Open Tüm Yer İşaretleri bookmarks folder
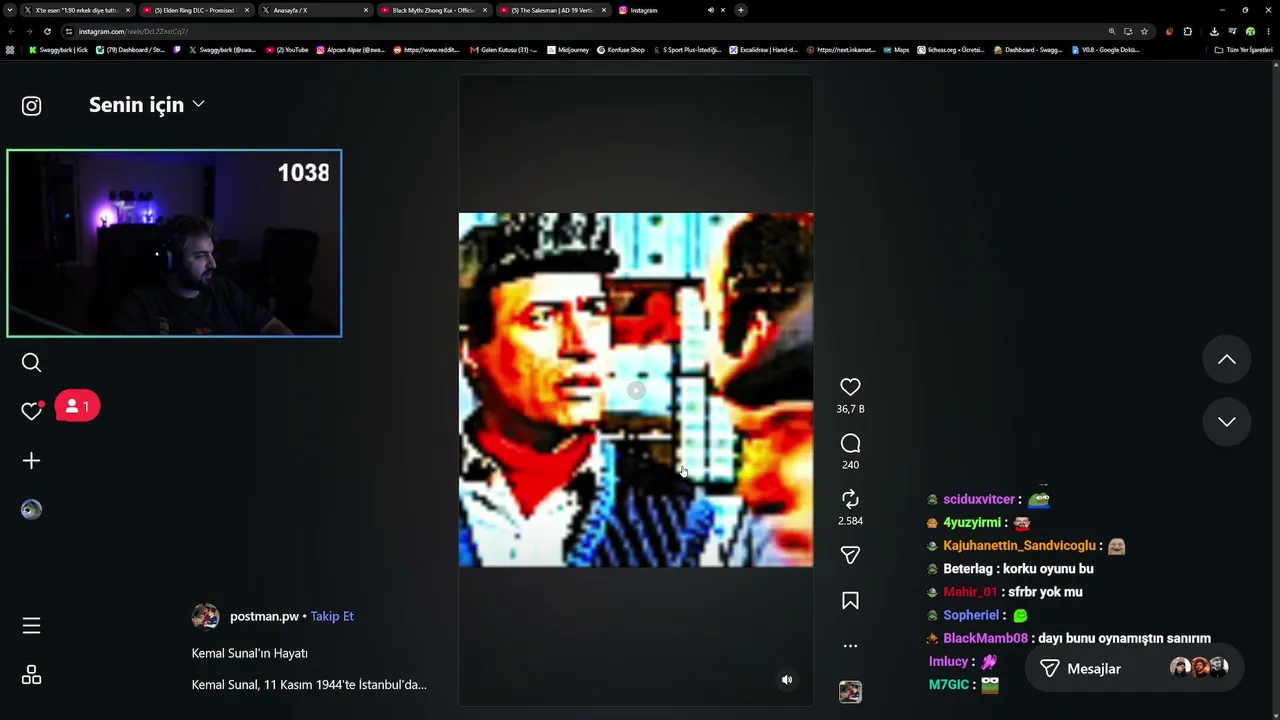The image size is (1280, 720). click(x=1243, y=50)
